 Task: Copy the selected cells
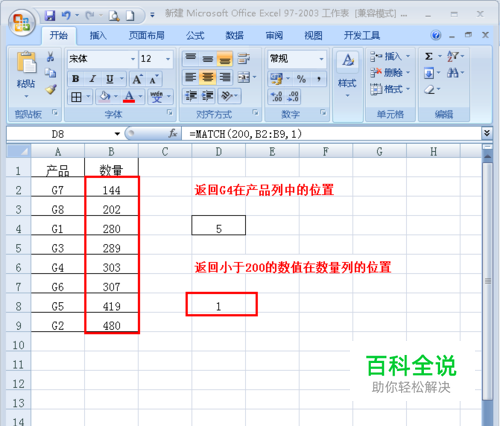(x=50, y=73)
